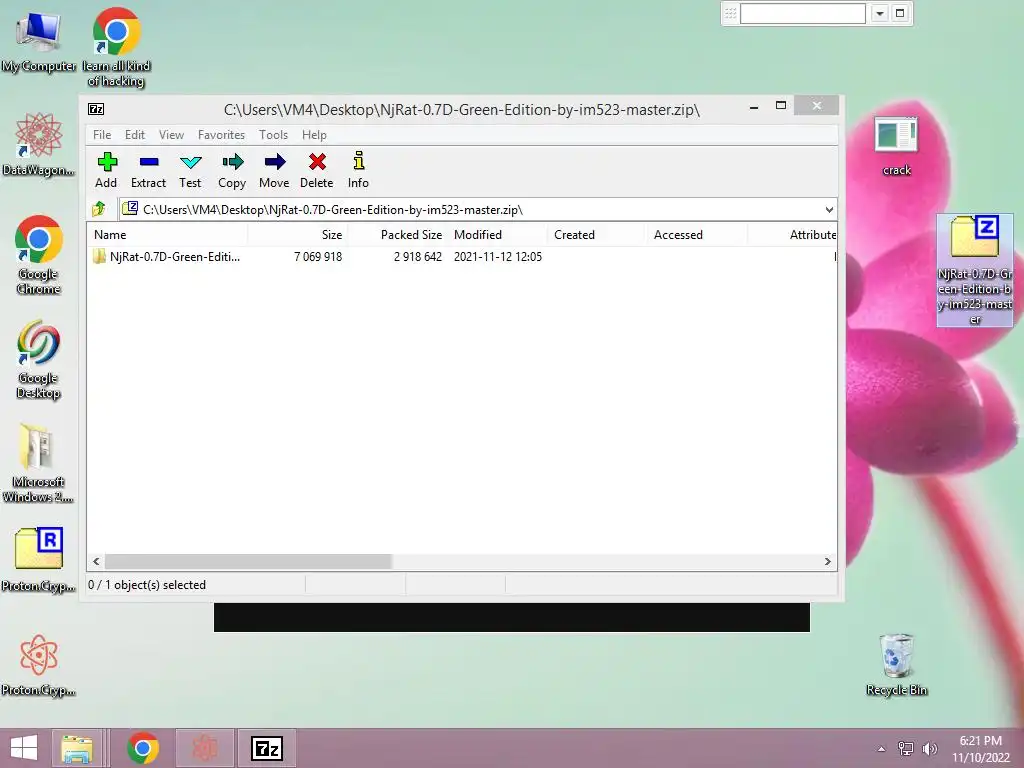Viewport: 1024px width, 768px height.
Task: Select the My Computer desktop icon
Action: pyautogui.click(x=39, y=42)
